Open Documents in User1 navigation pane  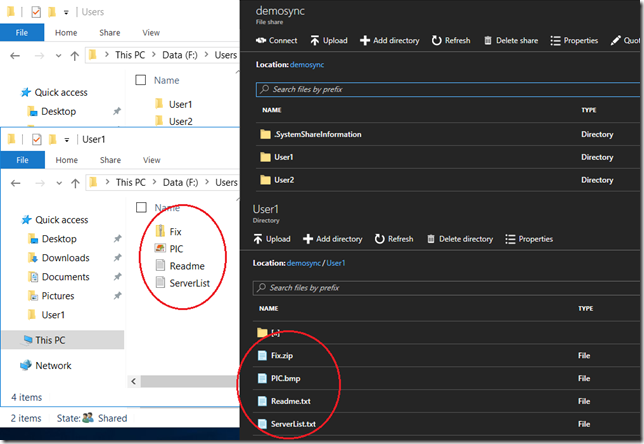(58, 277)
